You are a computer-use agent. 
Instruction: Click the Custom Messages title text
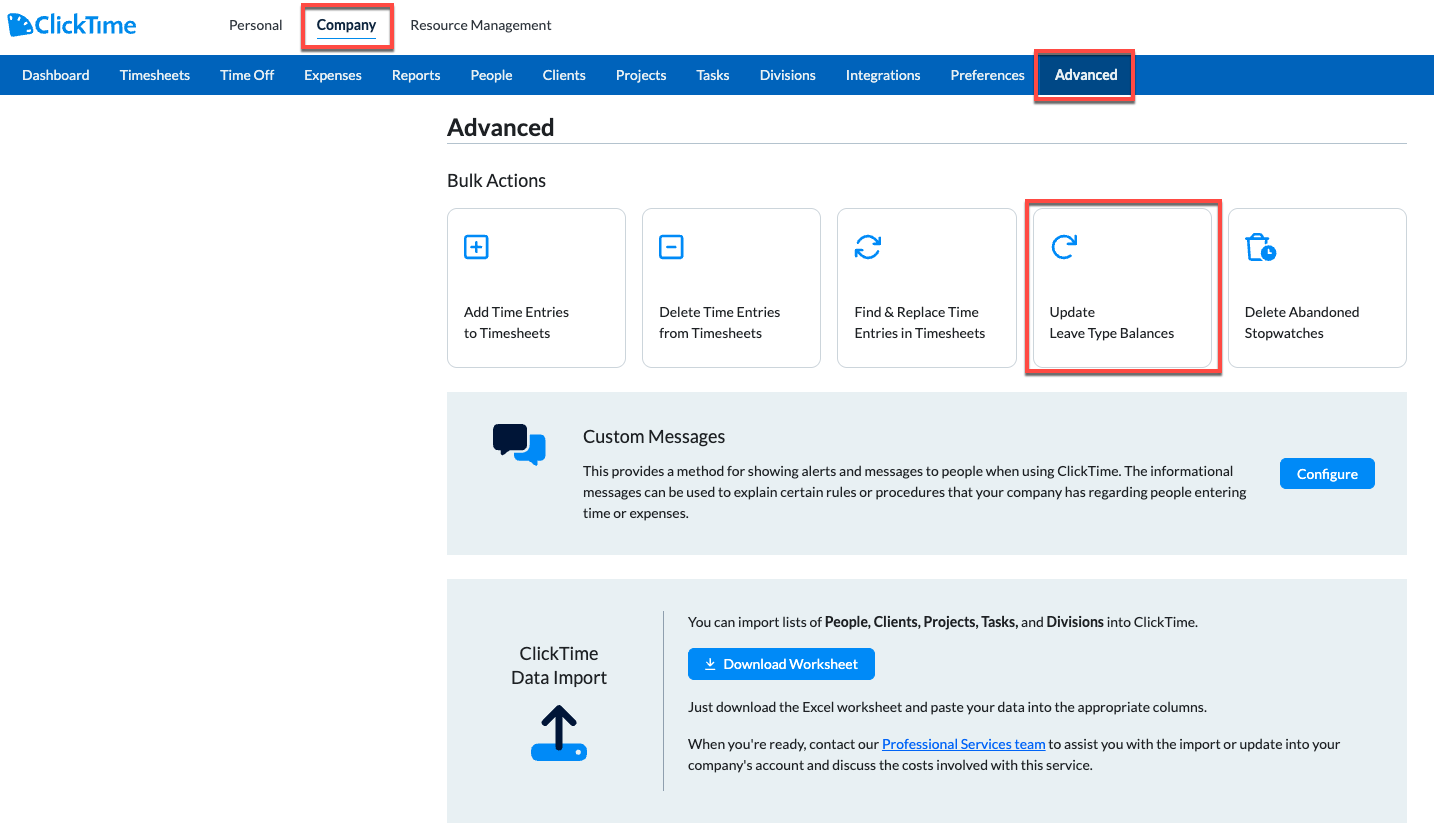(x=654, y=437)
